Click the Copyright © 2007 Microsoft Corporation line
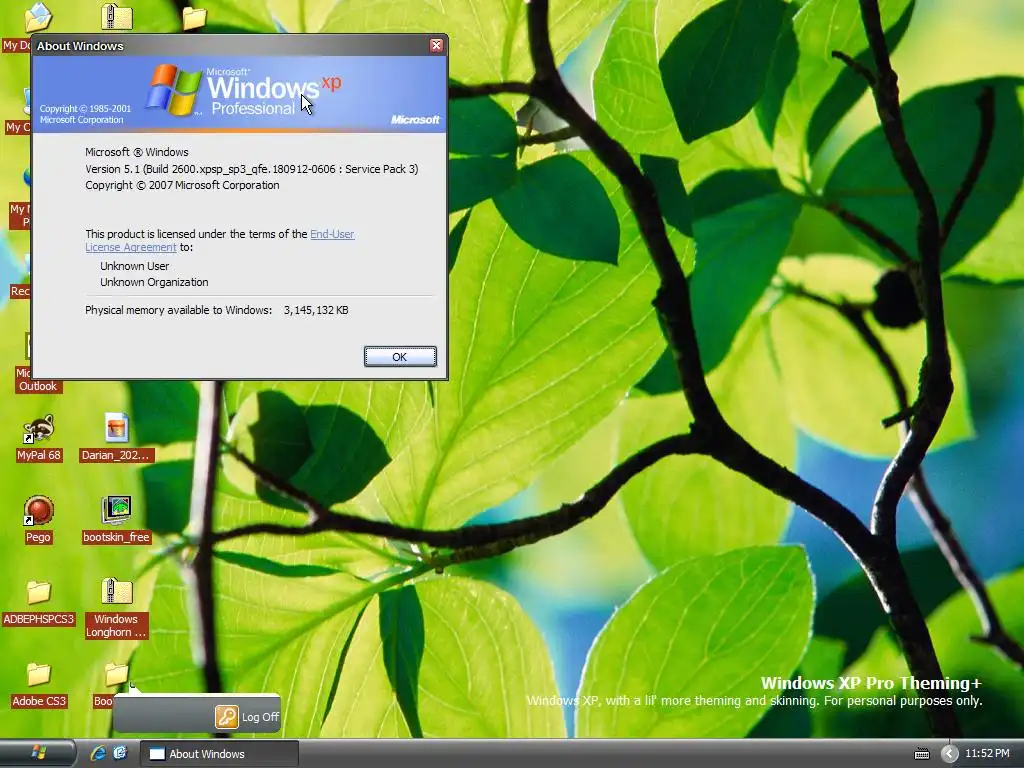 [182, 185]
